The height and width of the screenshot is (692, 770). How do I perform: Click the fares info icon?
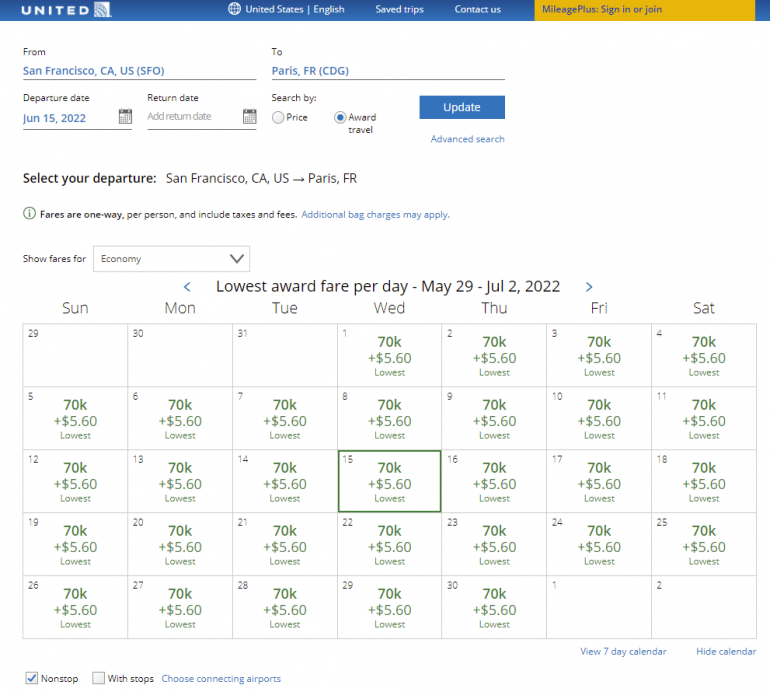[x=29, y=214]
